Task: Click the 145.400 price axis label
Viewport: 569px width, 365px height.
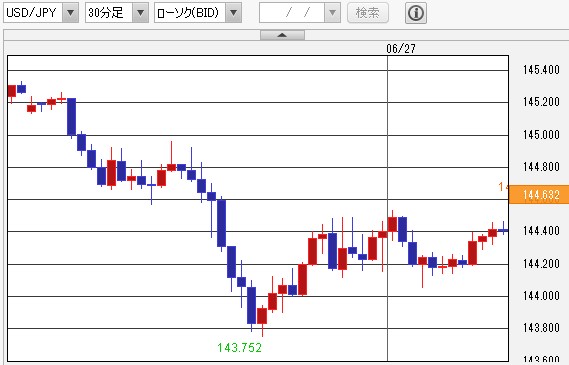Action: [541, 70]
